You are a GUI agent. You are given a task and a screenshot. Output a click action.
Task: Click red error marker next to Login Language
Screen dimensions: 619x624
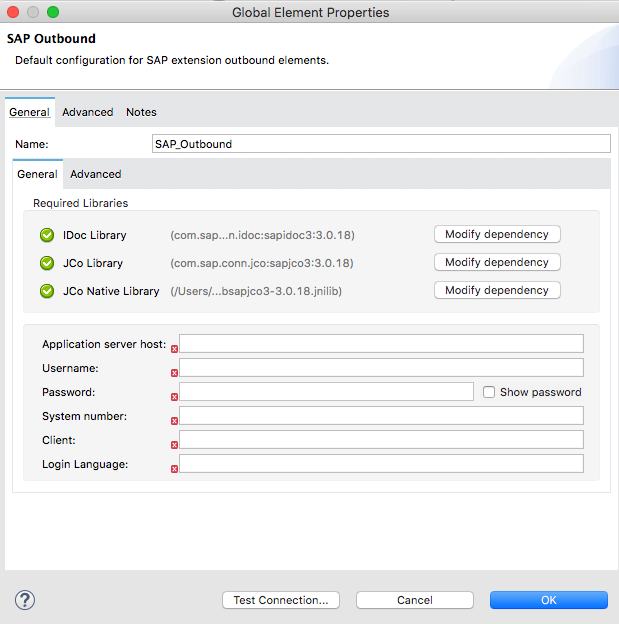tap(174, 469)
